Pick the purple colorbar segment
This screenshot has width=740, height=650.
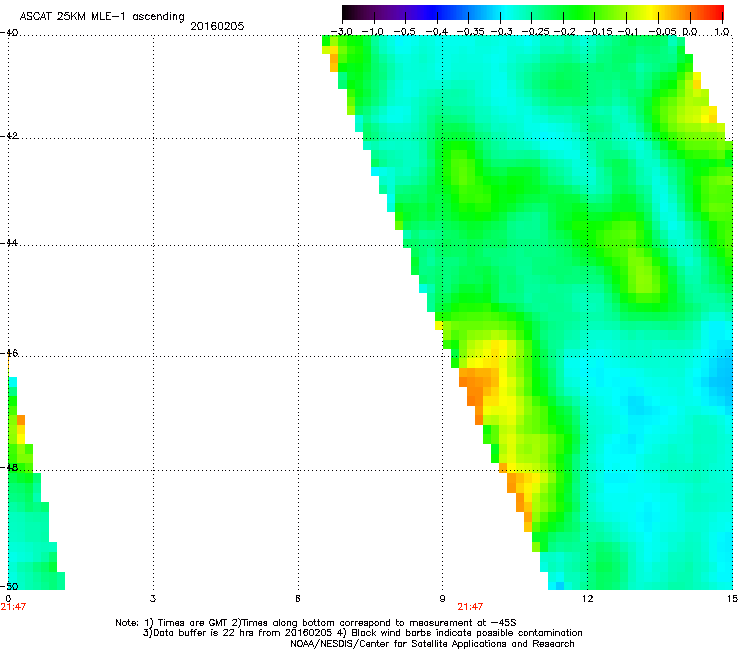tap(392, 12)
